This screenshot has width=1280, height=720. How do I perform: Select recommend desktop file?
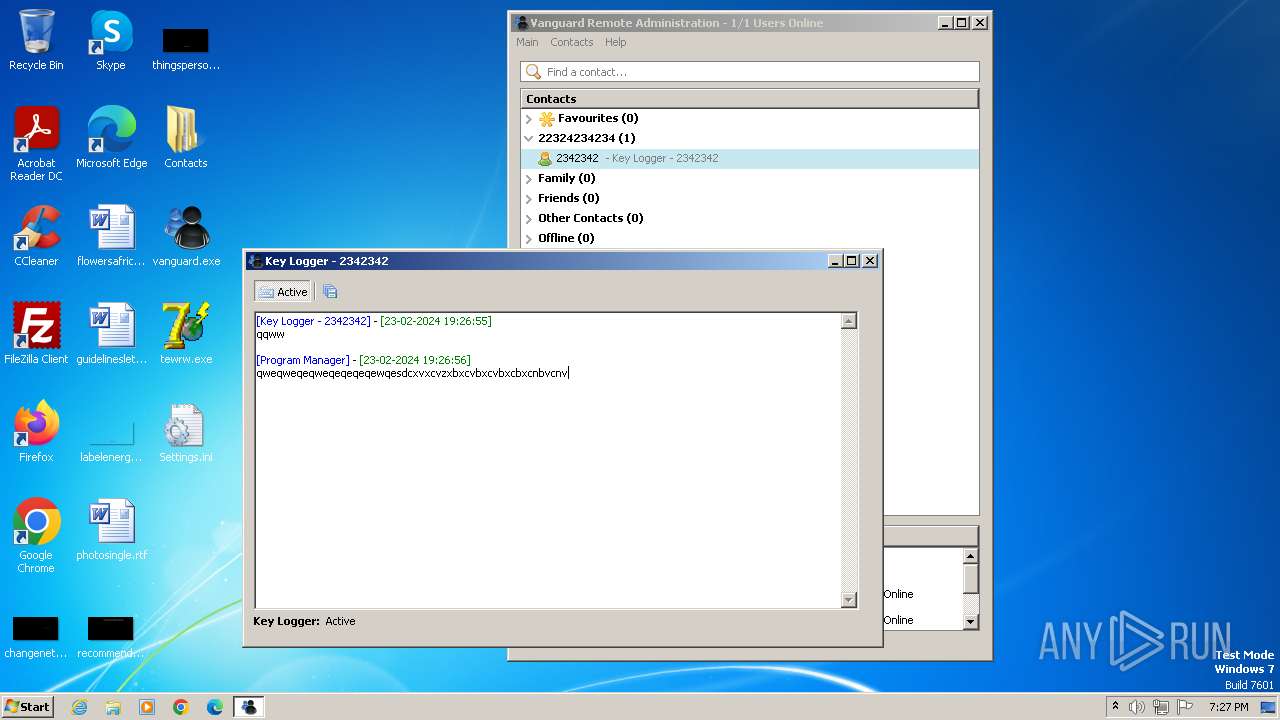pos(111,637)
